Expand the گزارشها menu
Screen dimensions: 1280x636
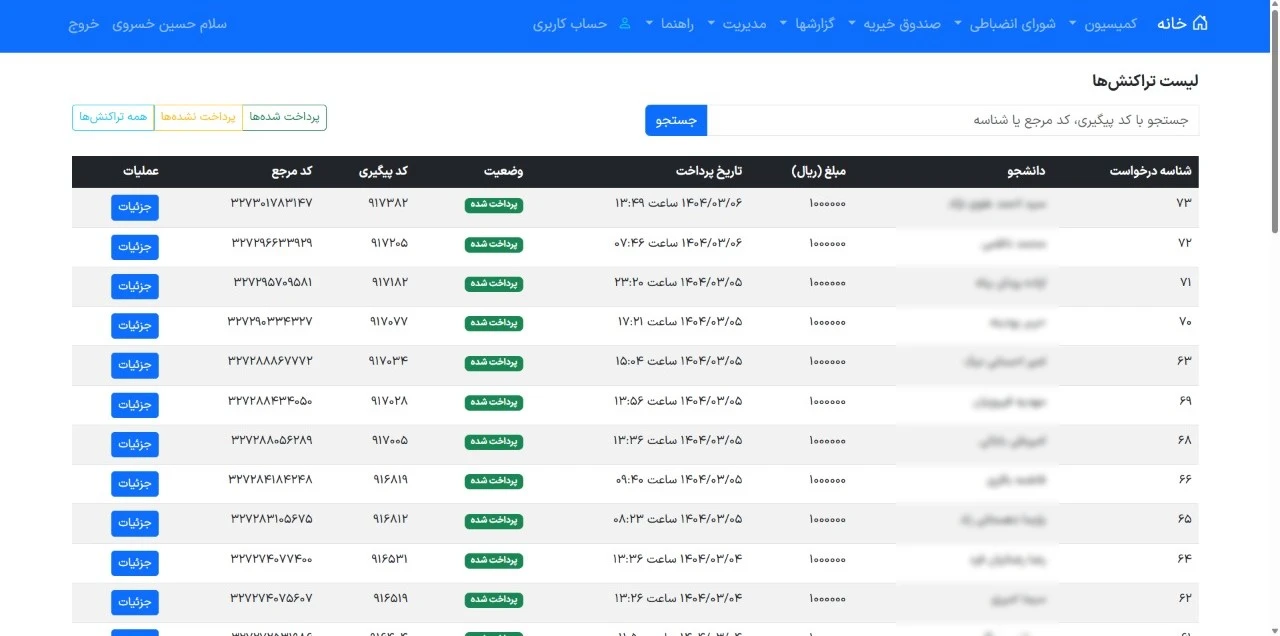point(811,23)
